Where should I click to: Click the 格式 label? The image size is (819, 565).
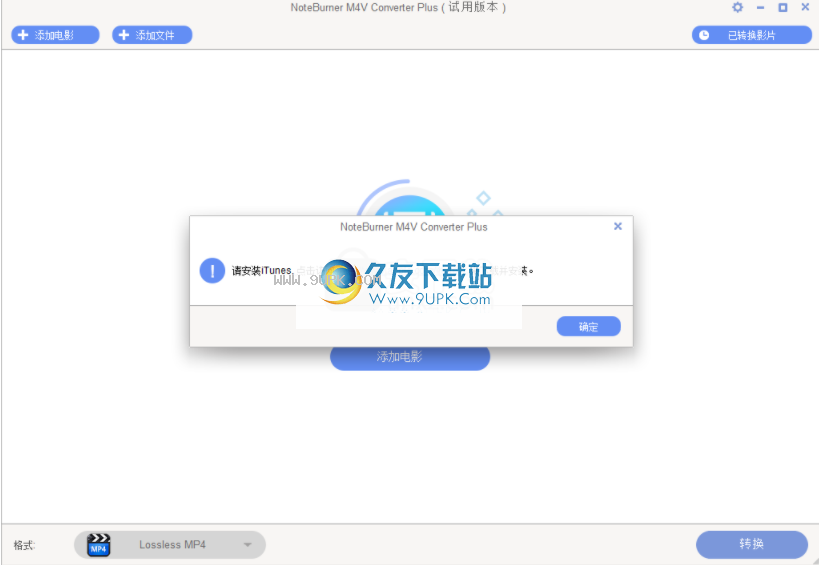tap(25, 545)
